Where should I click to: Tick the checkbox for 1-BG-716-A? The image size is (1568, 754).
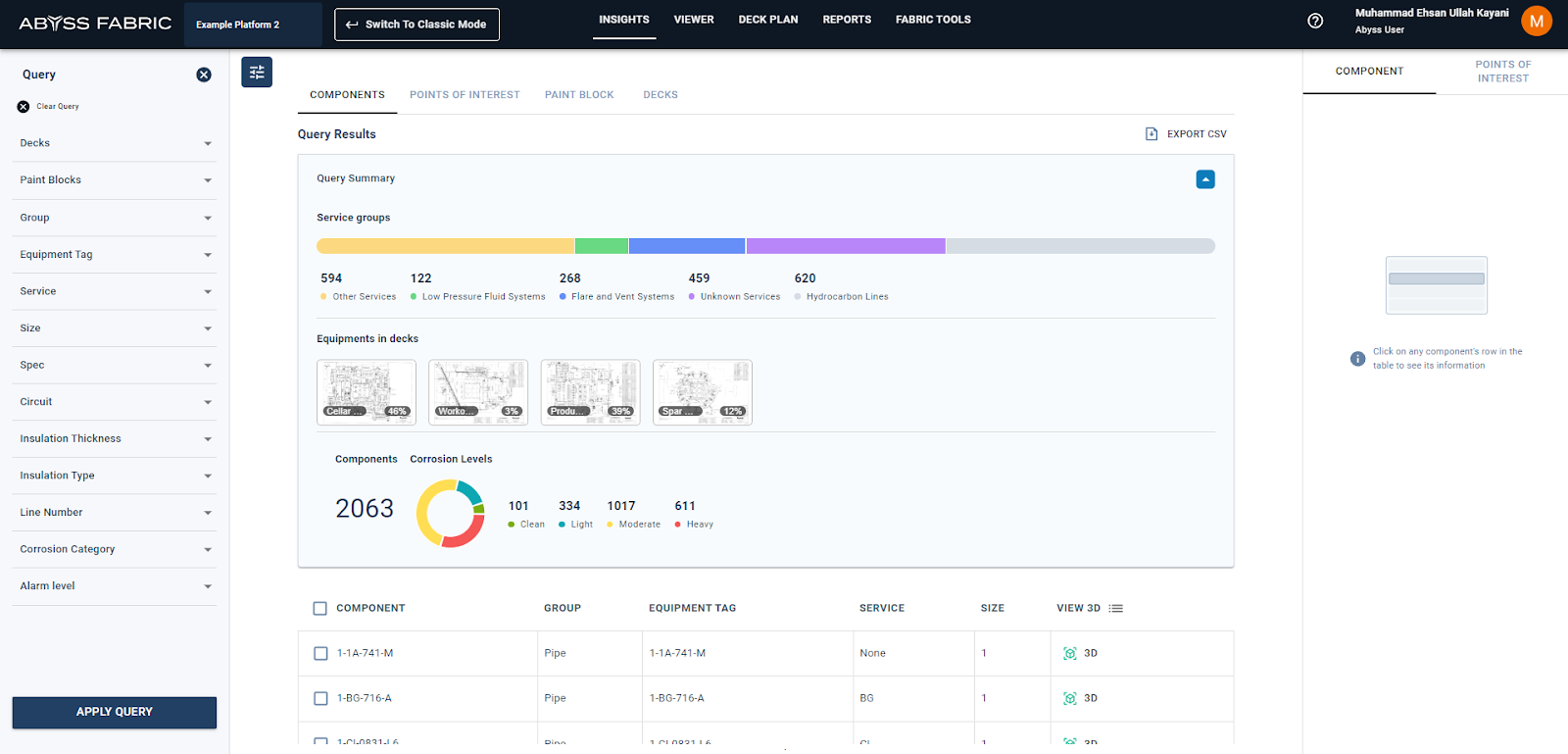(x=320, y=698)
